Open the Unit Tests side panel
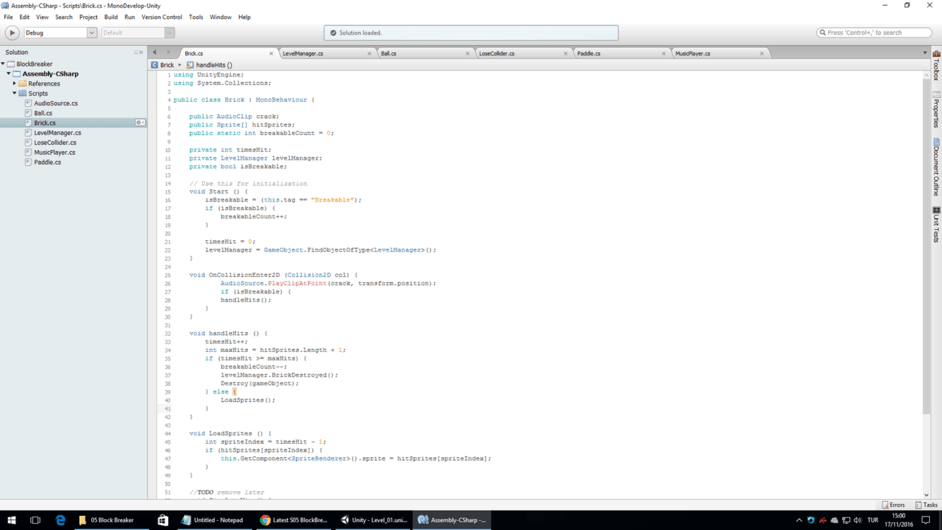The height and width of the screenshot is (530, 942). click(936, 225)
